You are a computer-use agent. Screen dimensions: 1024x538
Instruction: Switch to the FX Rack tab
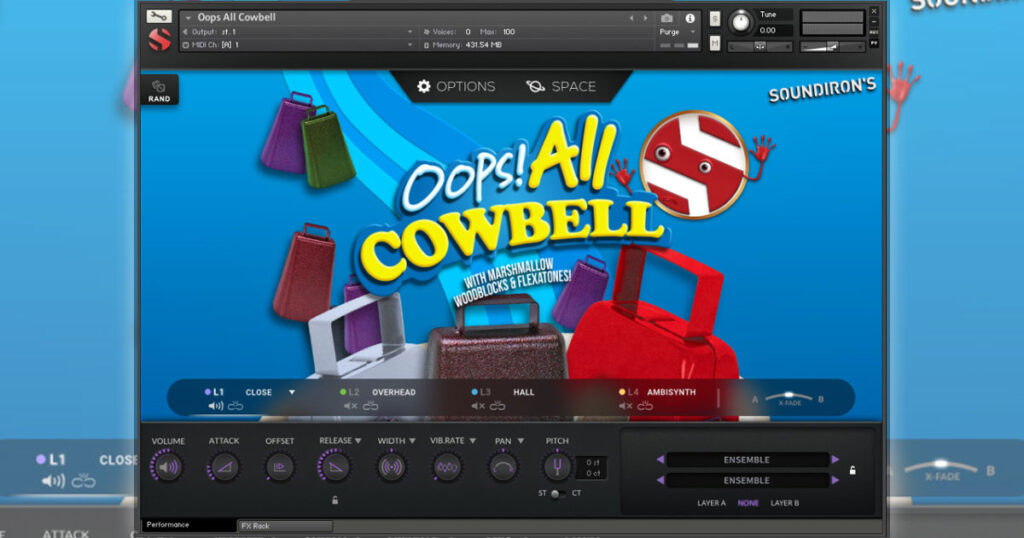click(x=285, y=526)
